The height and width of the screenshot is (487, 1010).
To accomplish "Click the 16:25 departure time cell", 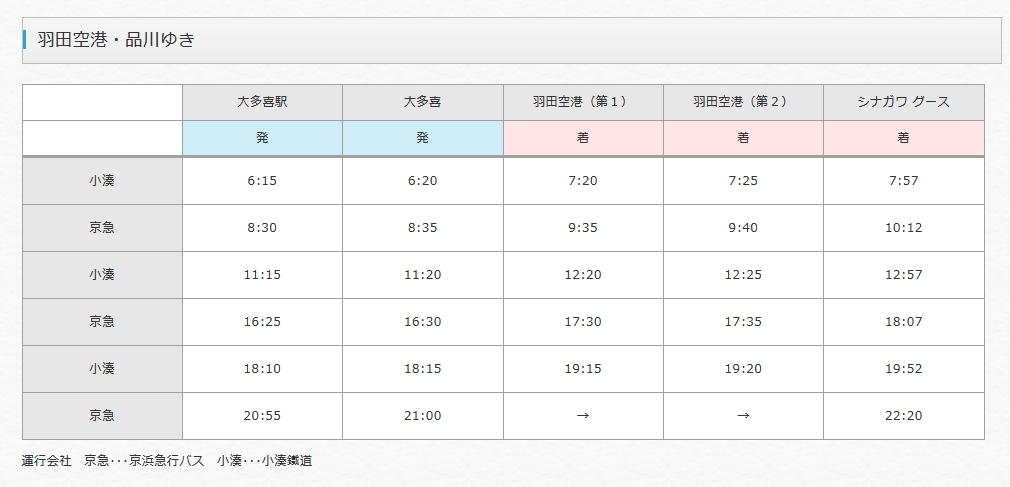I will pyautogui.click(x=262, y=322).
